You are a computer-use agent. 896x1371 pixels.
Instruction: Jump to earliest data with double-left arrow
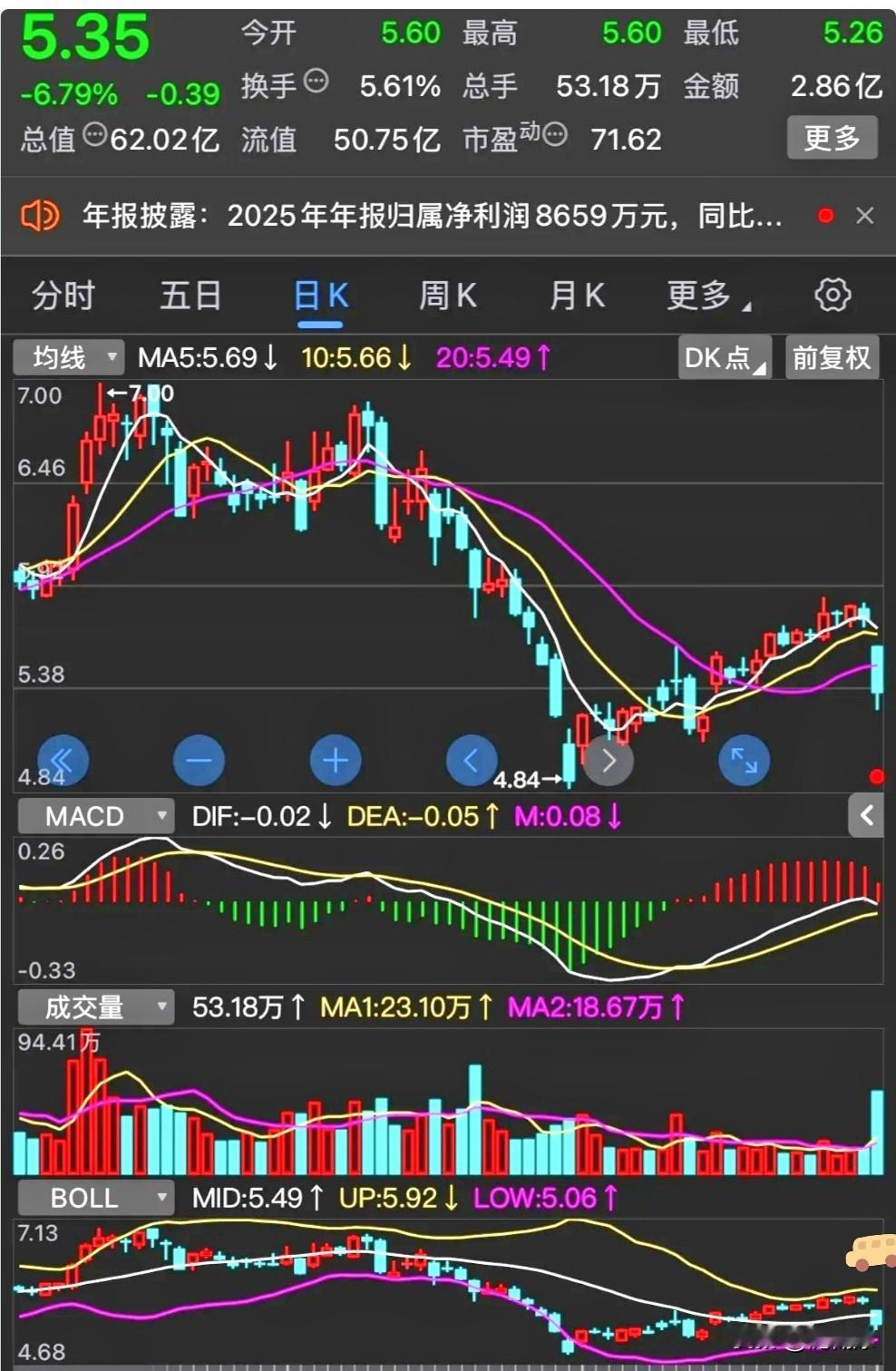63,760
